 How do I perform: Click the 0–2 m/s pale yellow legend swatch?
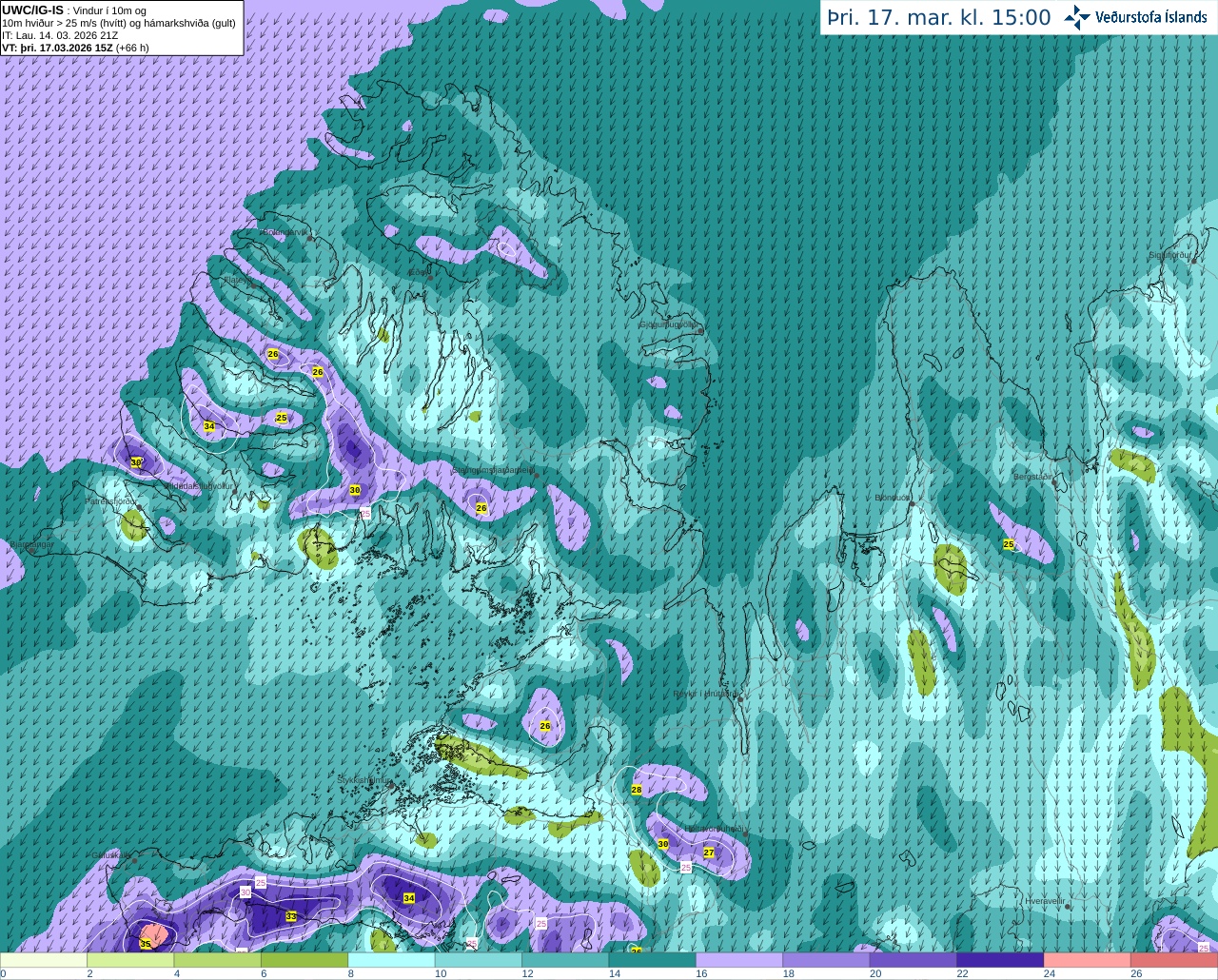tap(44, 960)
